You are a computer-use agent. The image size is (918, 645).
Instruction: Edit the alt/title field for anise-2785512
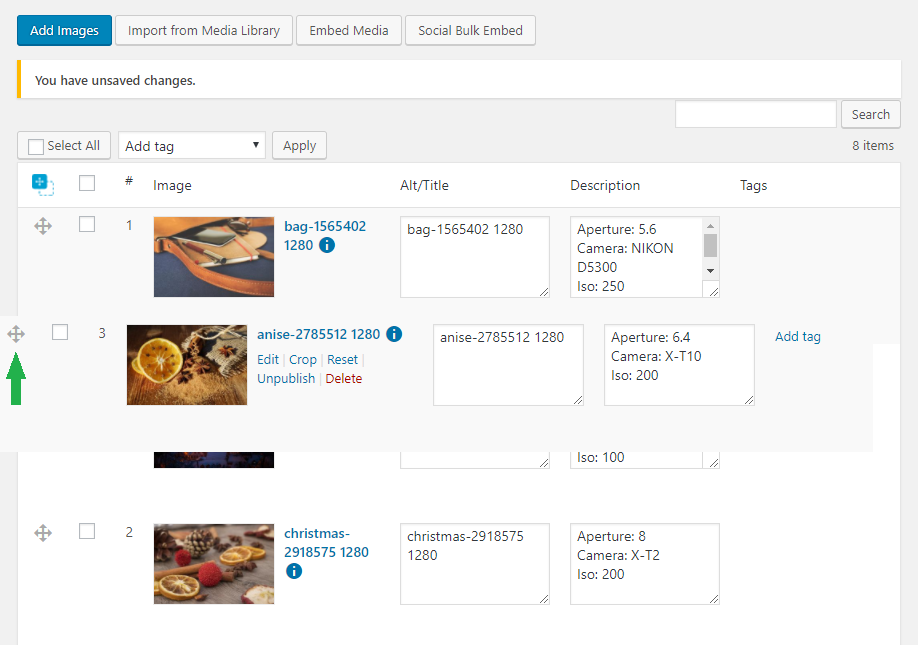508,365
